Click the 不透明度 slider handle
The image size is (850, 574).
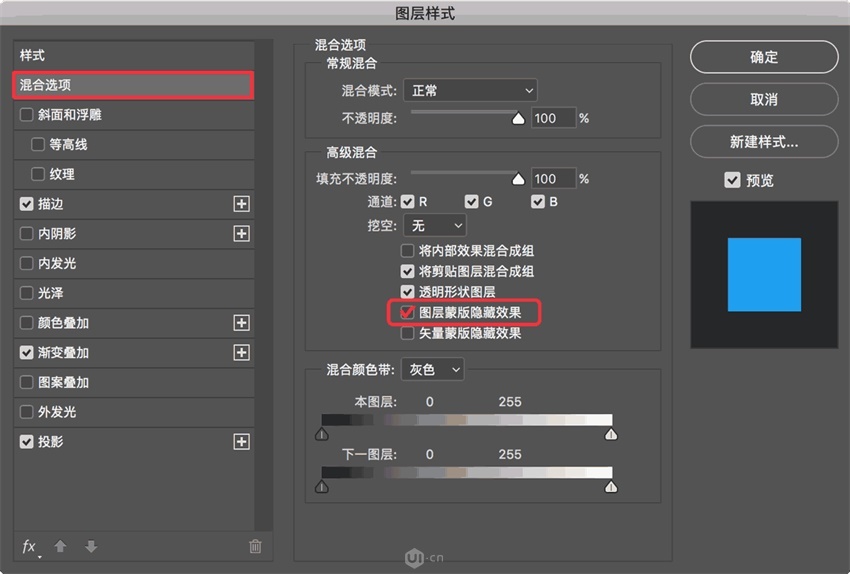point(518,117)
